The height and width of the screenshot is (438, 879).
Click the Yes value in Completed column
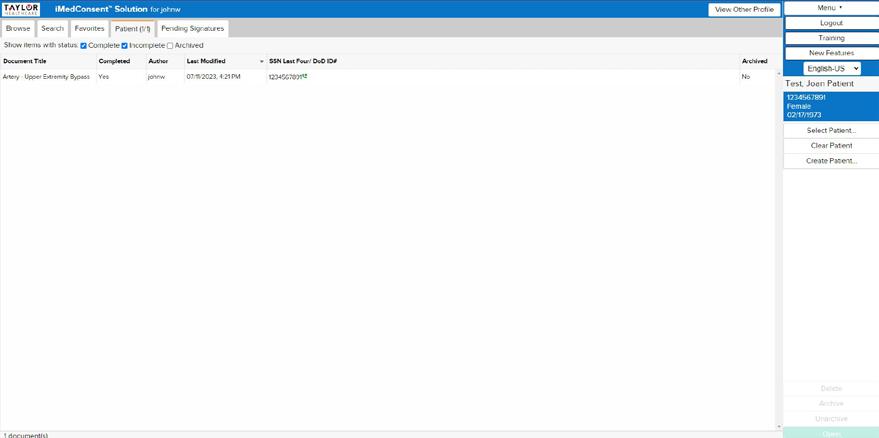[103, 77]
